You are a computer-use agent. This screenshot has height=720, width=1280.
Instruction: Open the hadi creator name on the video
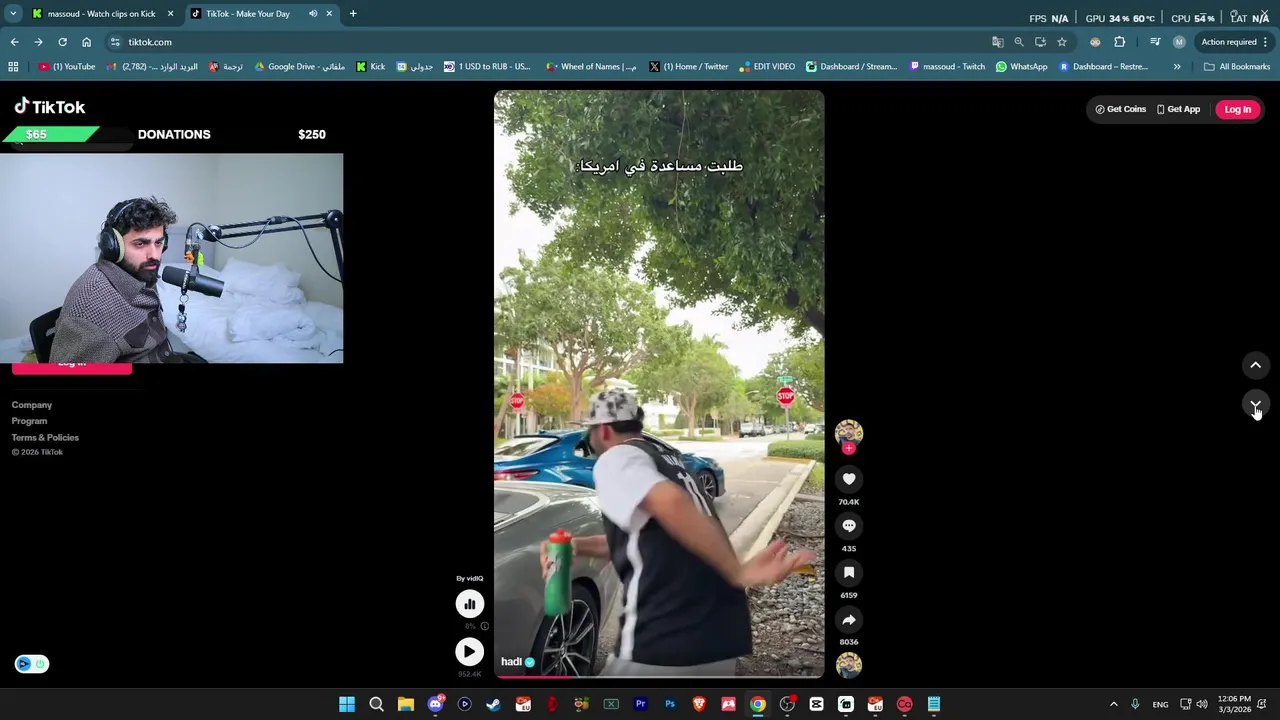click(x=511, y=662)
